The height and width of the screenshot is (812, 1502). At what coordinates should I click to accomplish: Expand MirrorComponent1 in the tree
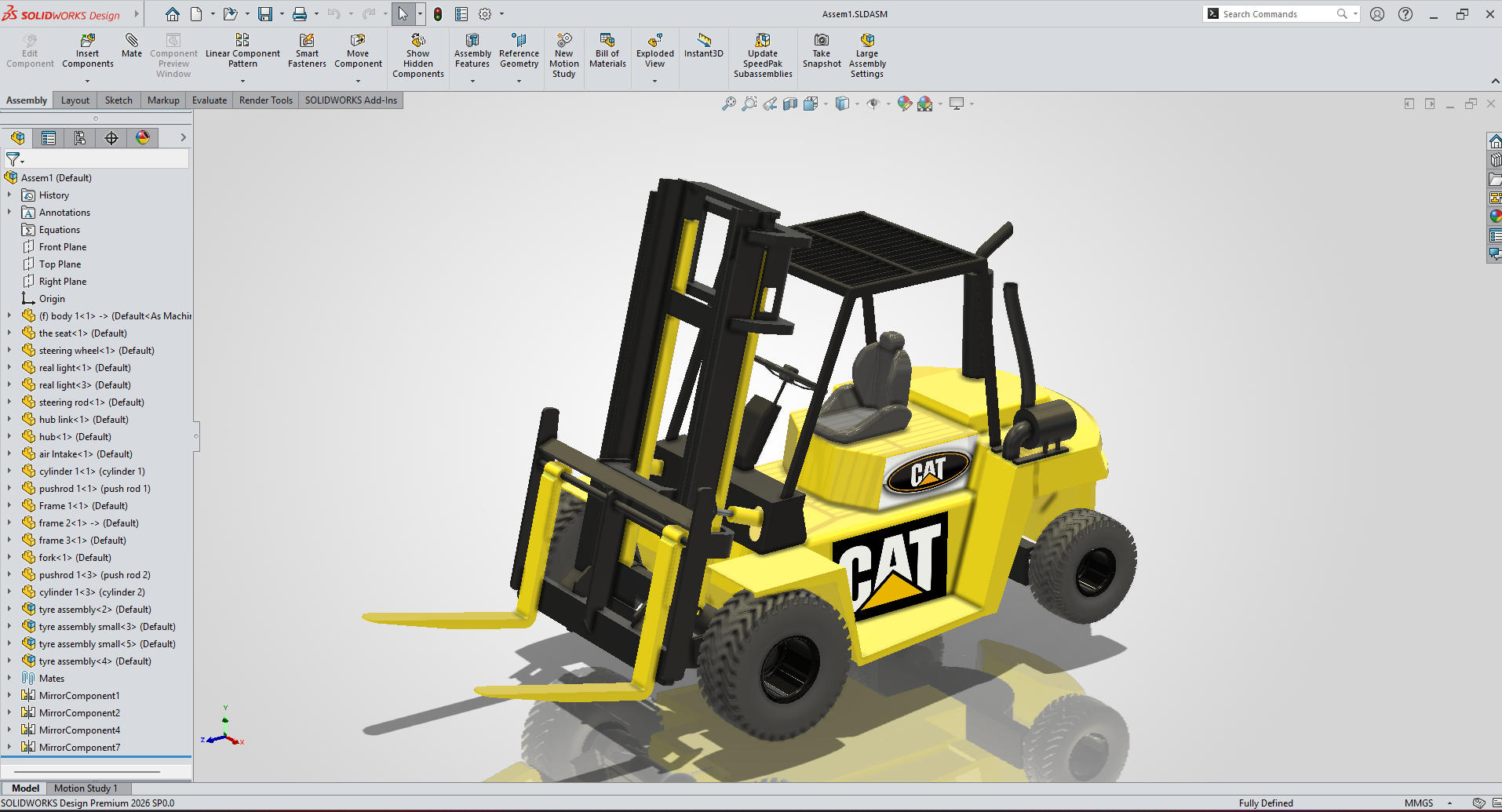click(x=9, y=696)
